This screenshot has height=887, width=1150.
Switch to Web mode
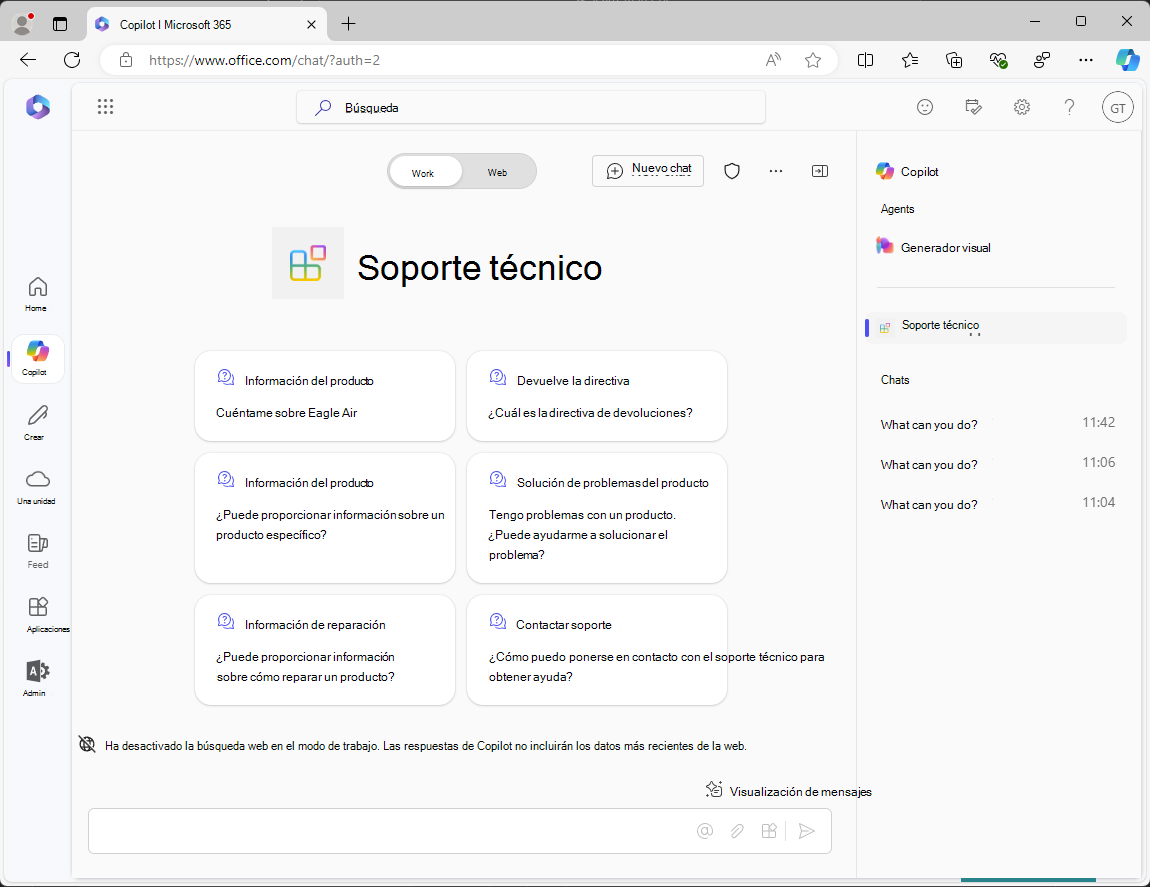(x=497, y=172)
